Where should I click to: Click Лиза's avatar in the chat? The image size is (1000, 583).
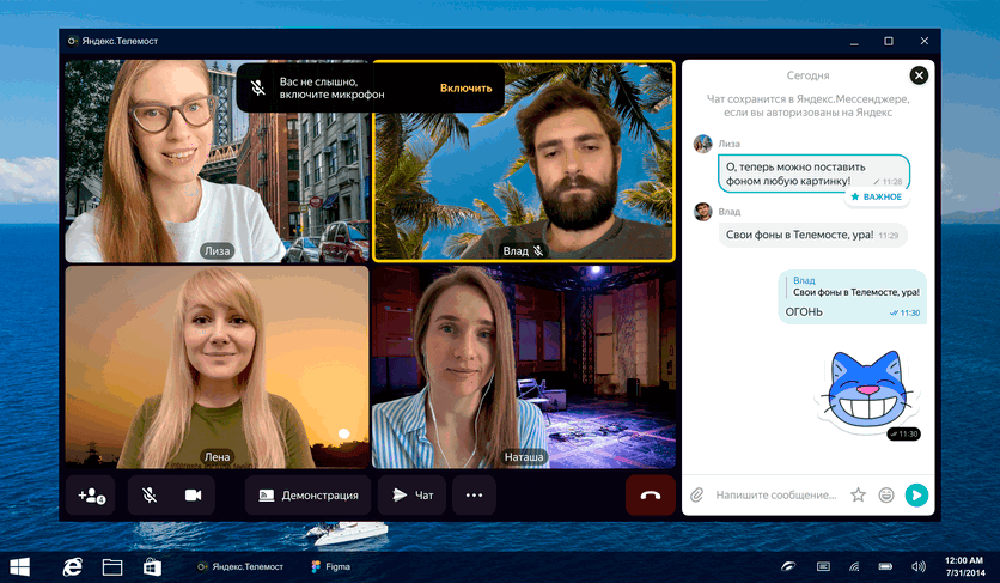pyautogui.click(x=703, y=144)
